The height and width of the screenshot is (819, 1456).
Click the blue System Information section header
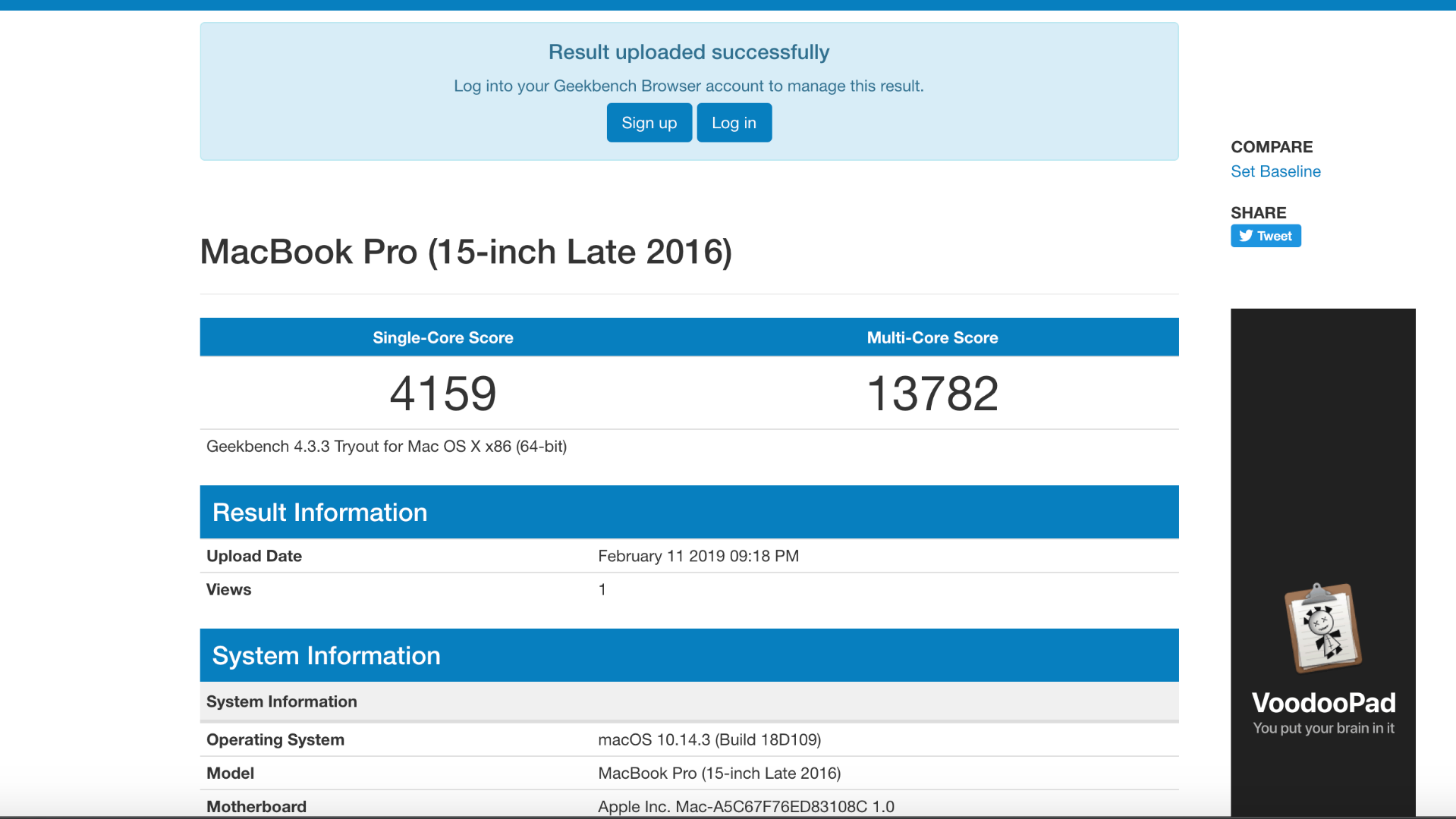(x=689, y=655)
